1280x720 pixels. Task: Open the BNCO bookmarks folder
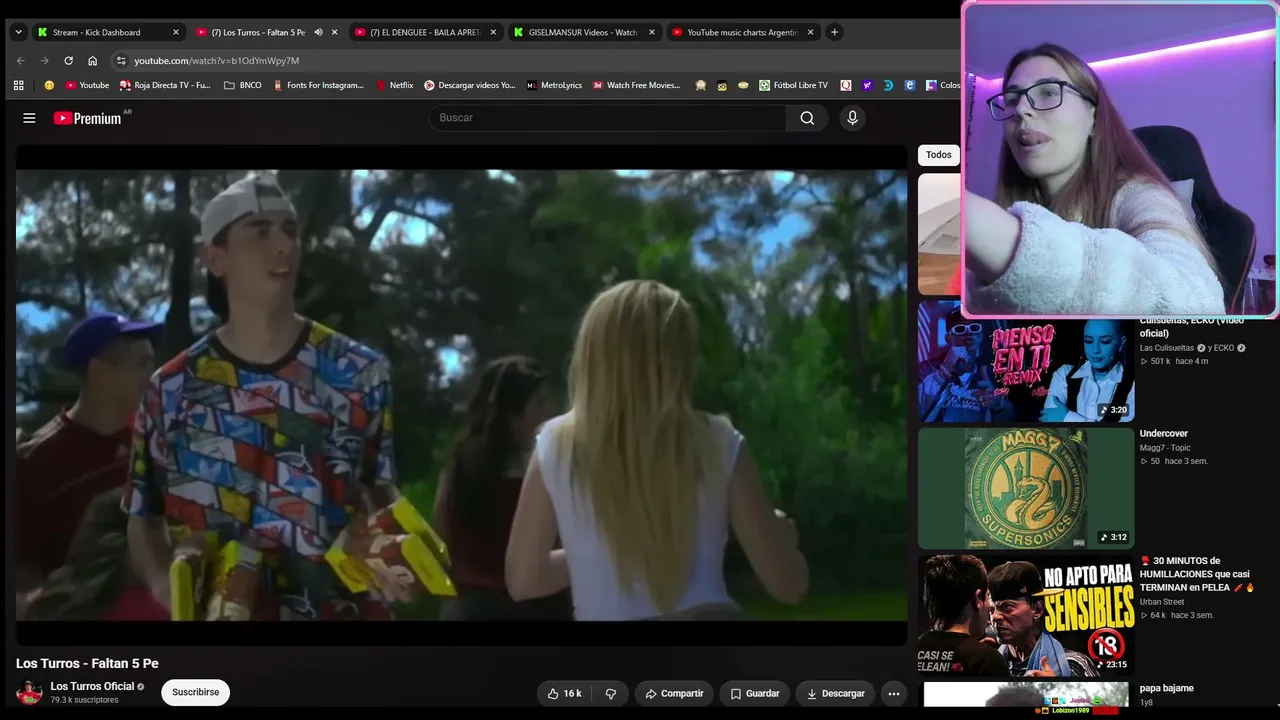tap(243, 85)
